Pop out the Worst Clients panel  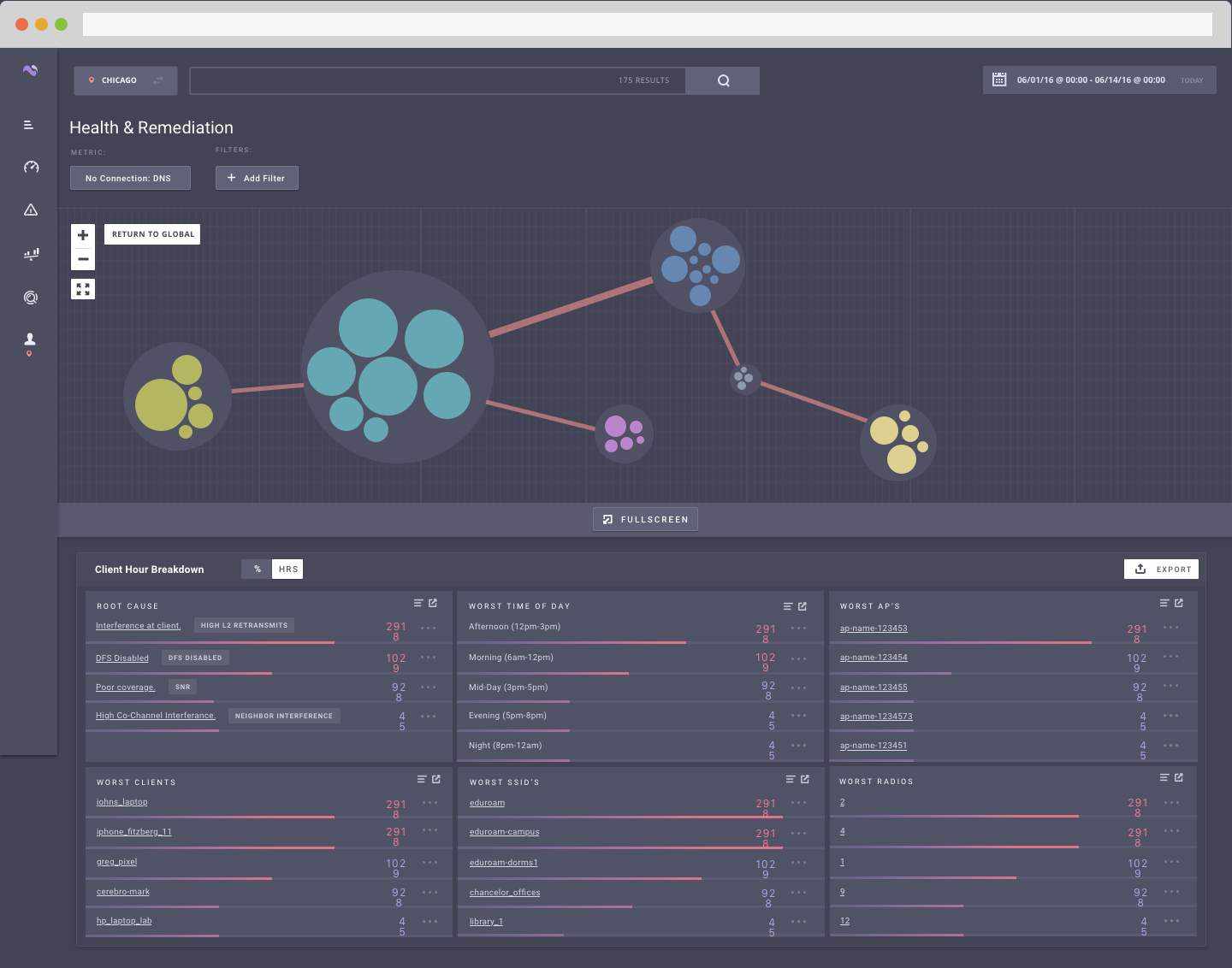pos(436,779)
